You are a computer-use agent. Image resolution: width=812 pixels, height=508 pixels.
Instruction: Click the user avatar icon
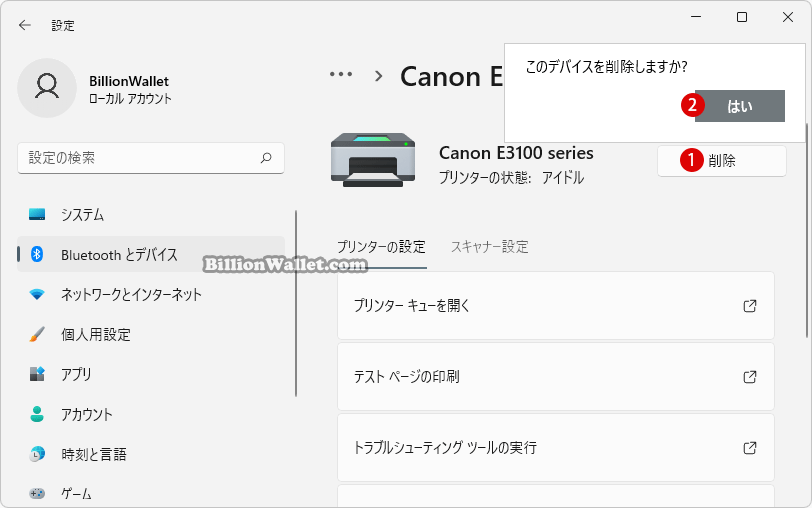(47, 88)
